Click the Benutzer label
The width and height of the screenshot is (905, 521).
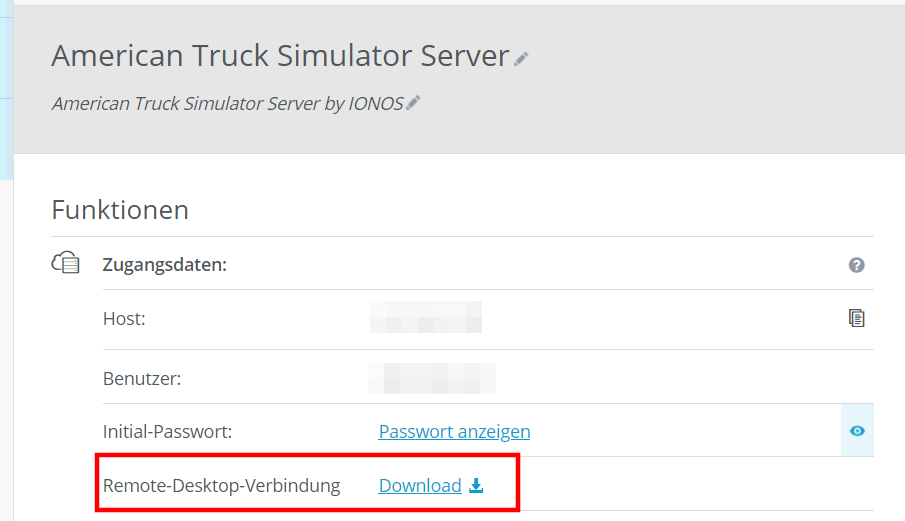coord(142,378)
